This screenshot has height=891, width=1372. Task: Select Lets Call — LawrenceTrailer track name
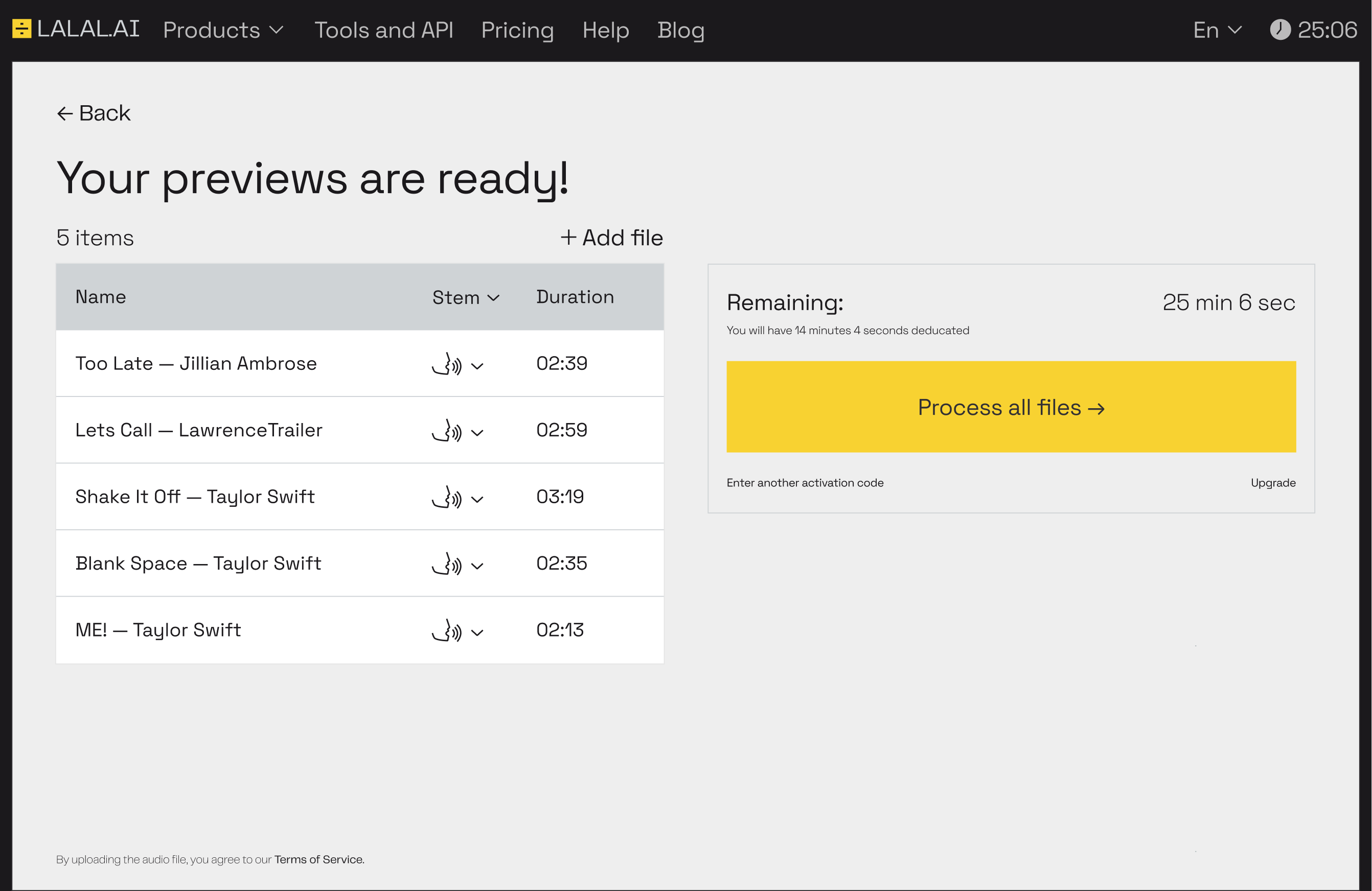(199, 430)
